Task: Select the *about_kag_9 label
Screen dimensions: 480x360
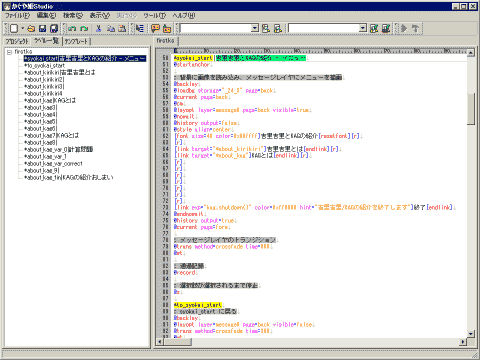Action: coord(41,170)
